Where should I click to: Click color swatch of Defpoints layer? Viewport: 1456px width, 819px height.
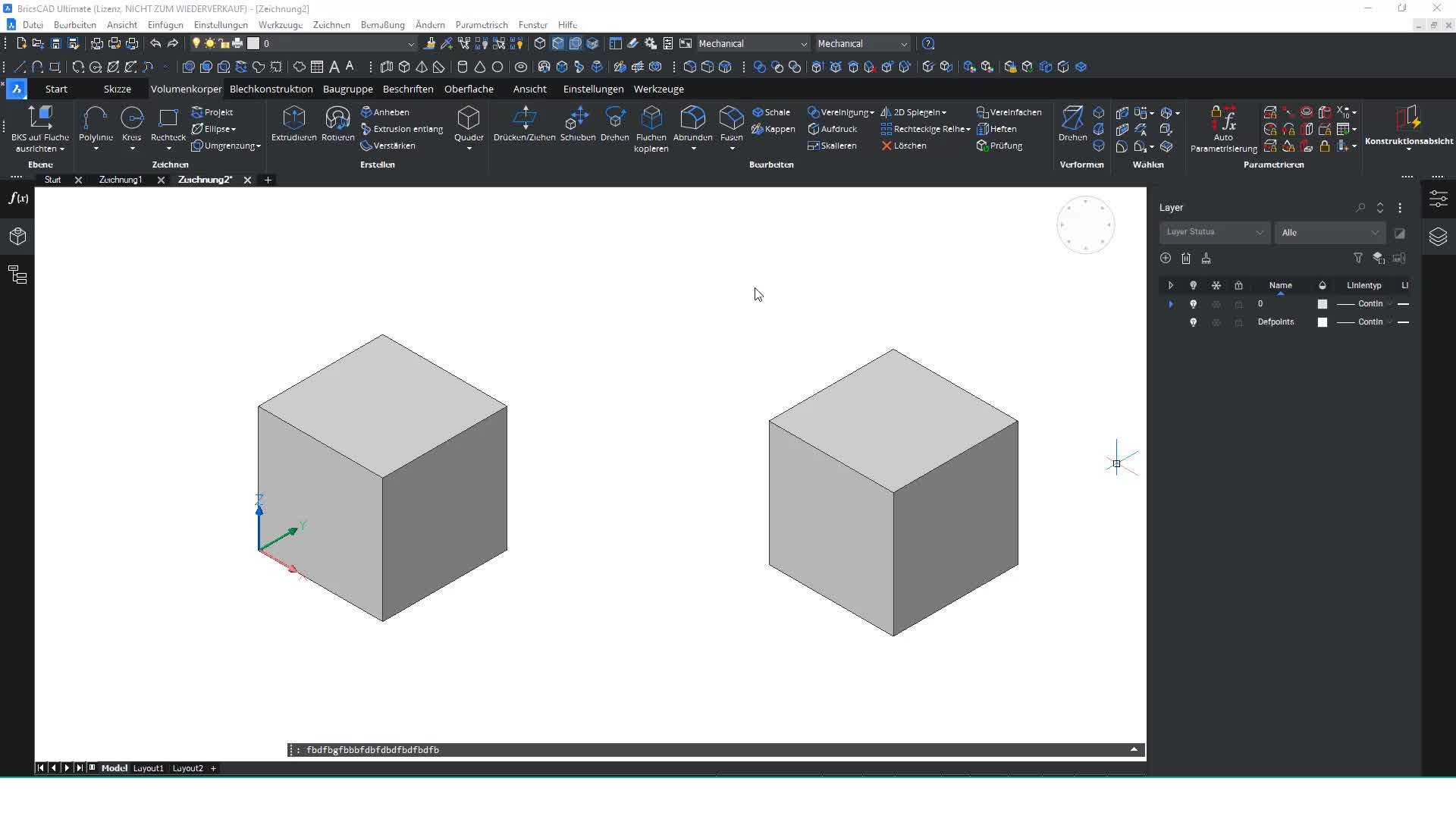(x=1323, y=322)
